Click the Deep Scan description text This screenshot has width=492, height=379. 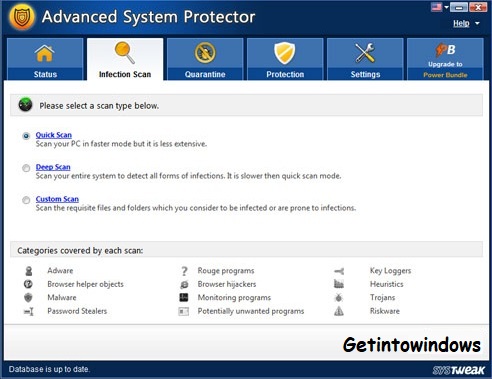tap(188, 176)
